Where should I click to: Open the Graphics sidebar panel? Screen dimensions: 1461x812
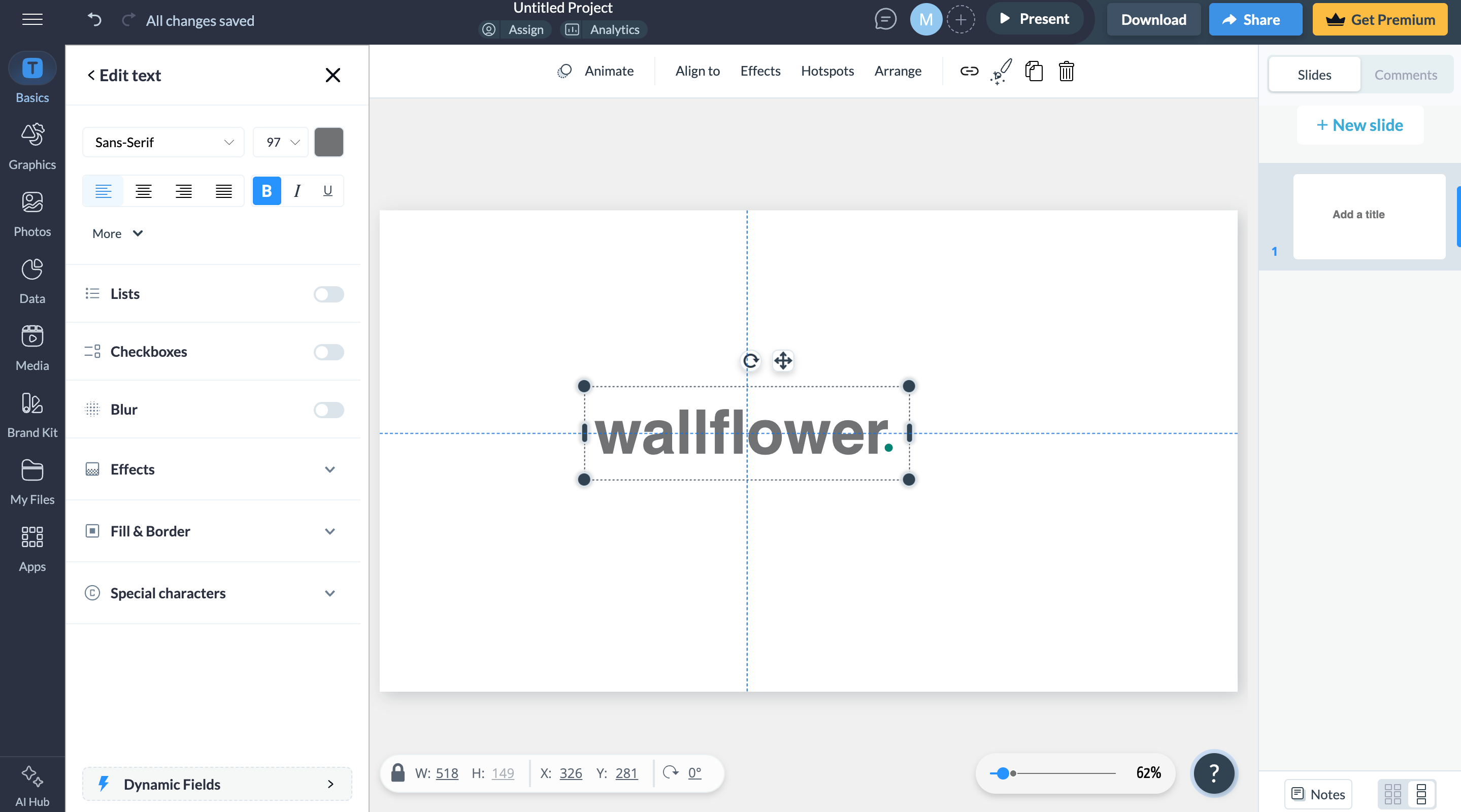[32, 146]
